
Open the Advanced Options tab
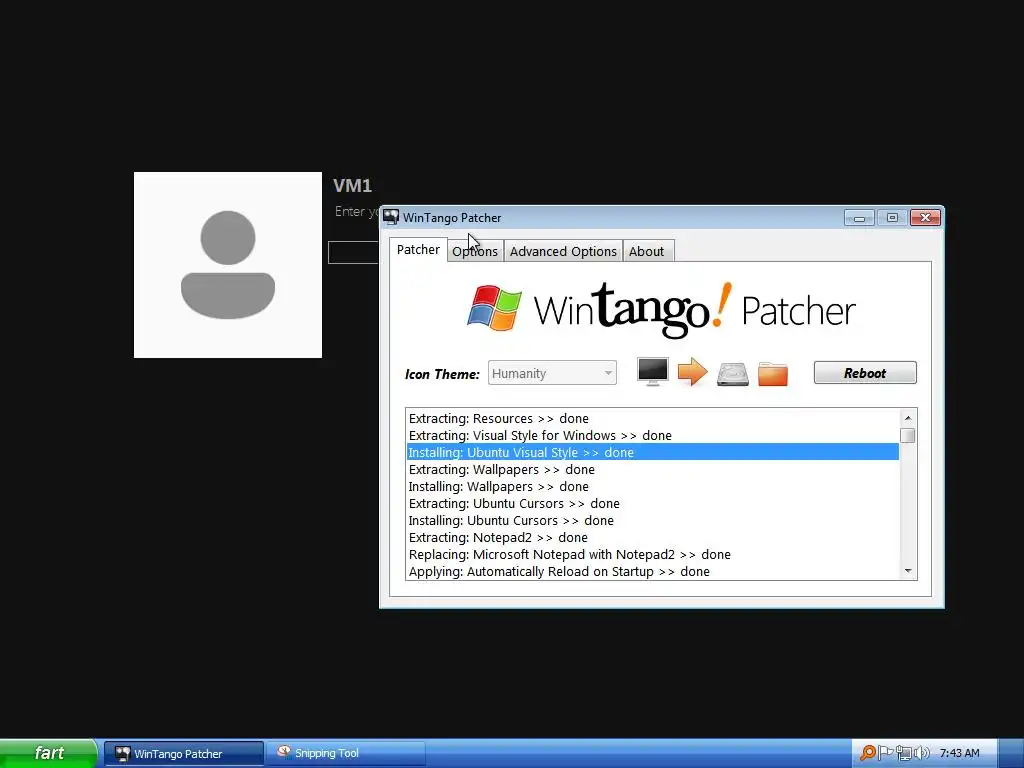563,251
